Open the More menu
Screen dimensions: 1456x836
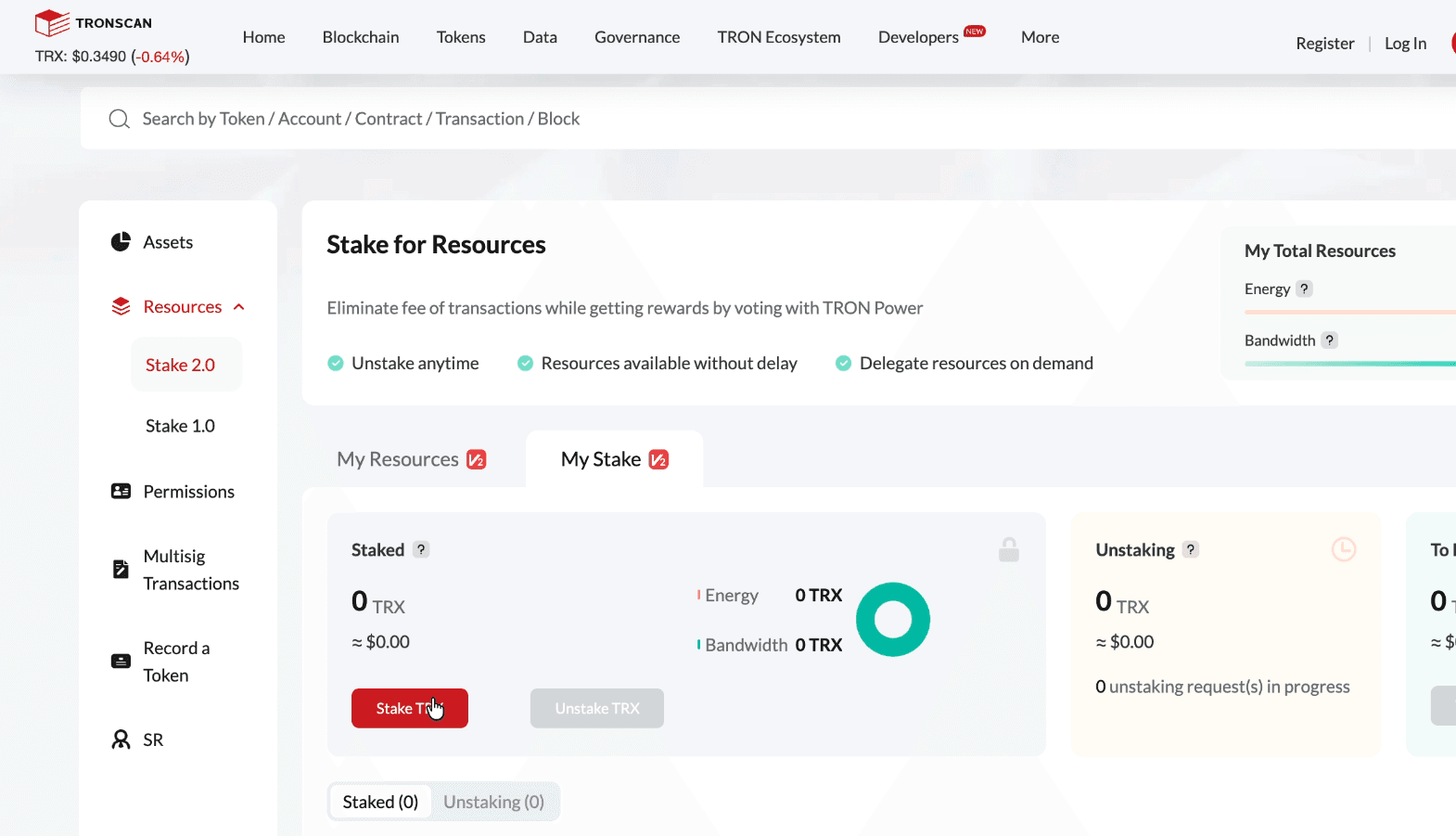click(1040, 37)
